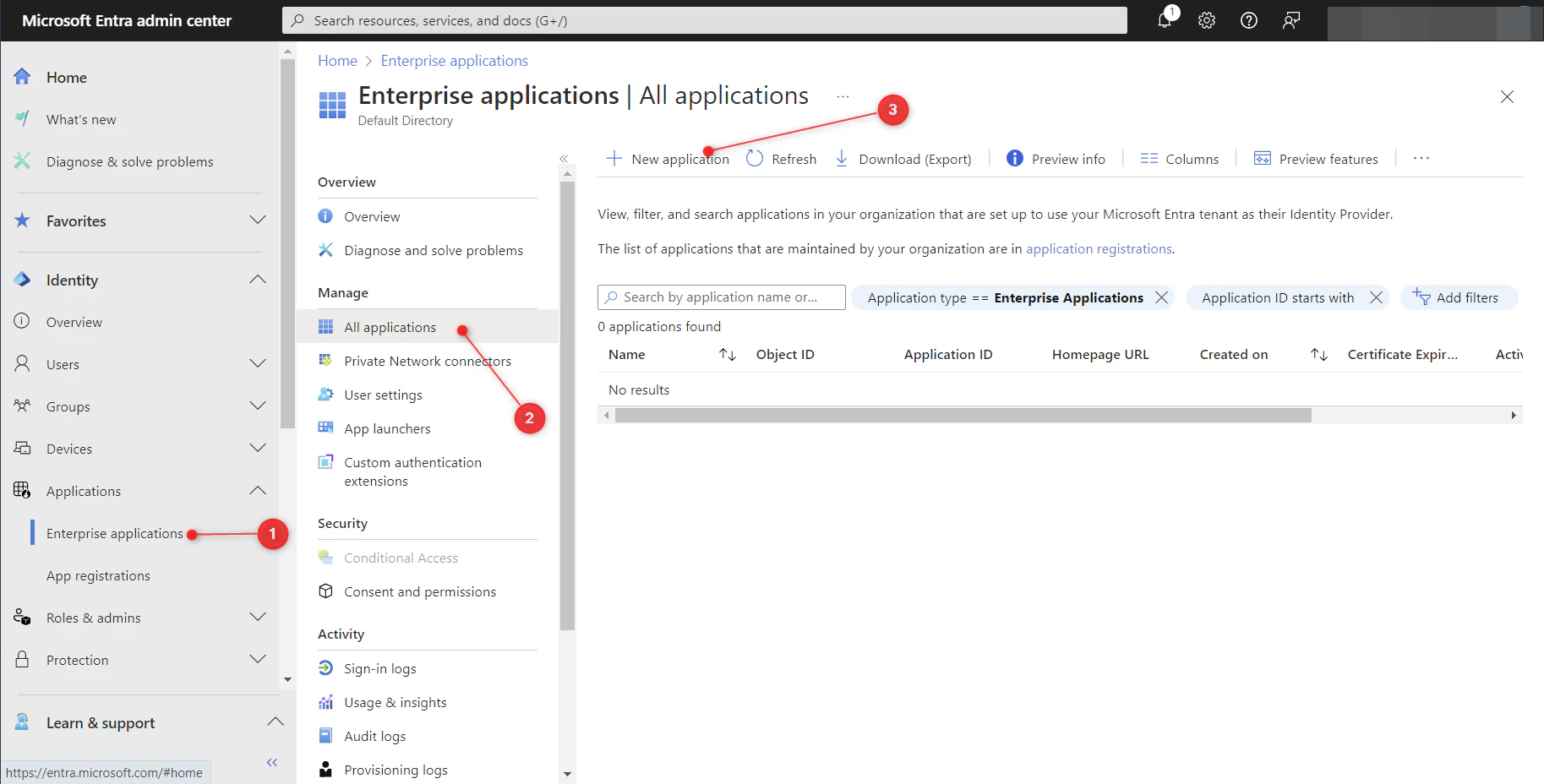Click the Identity diamond icon
This screenshot has height=784, width=1544.
[x=23, y=280]
